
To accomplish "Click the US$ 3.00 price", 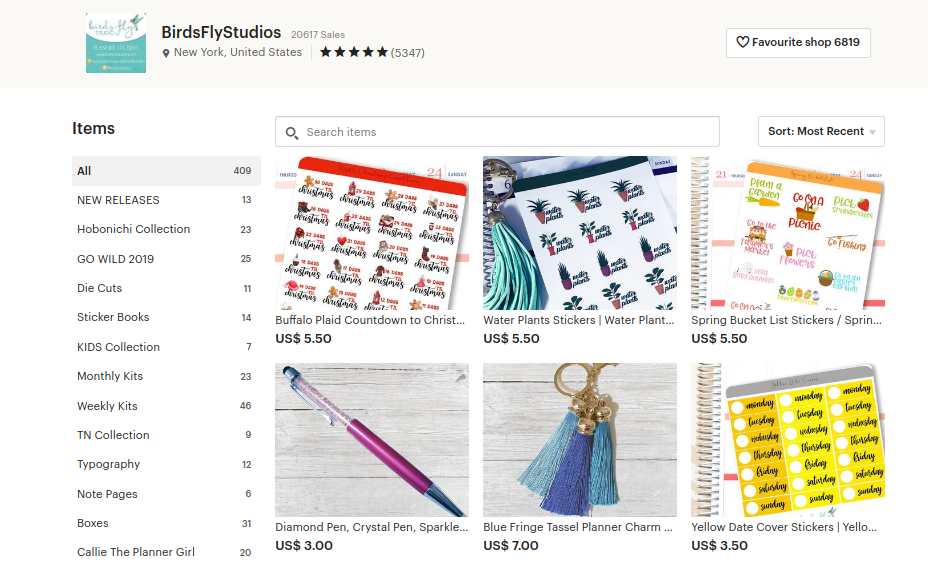I will [x=304, y=546].
